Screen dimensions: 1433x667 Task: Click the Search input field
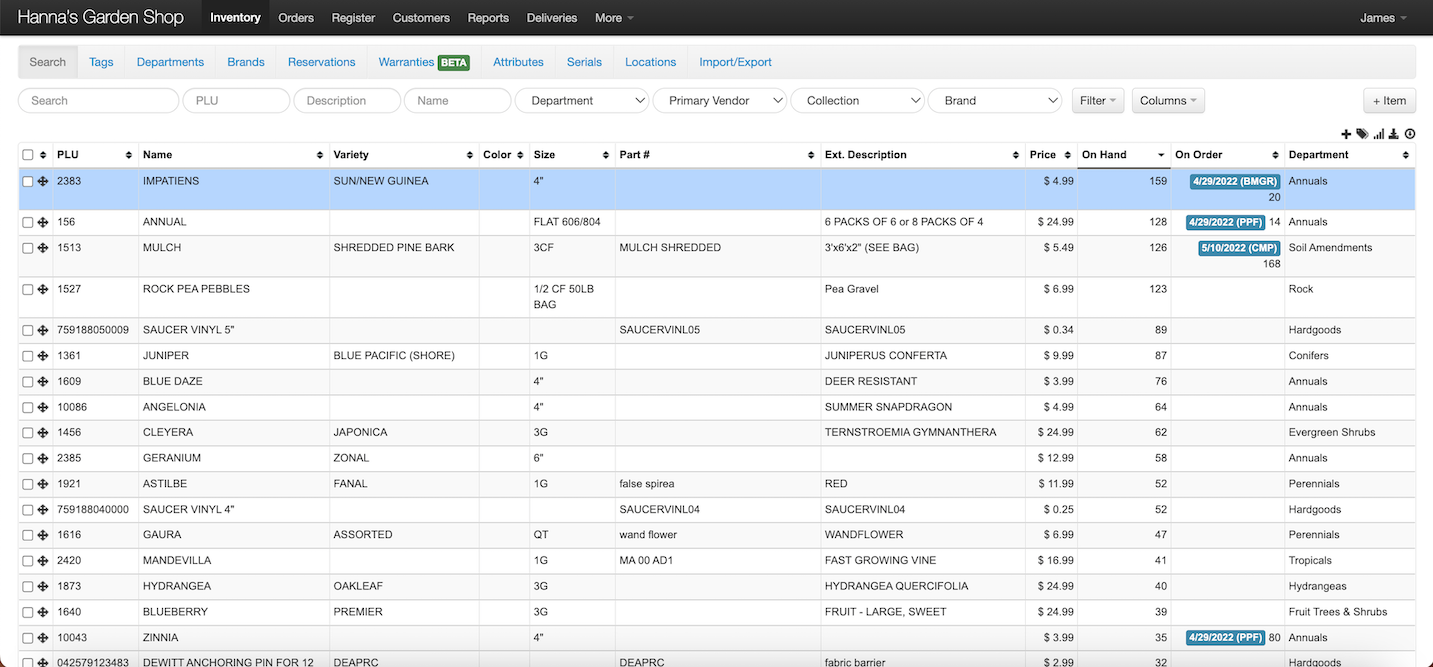[x=98, y=101]
